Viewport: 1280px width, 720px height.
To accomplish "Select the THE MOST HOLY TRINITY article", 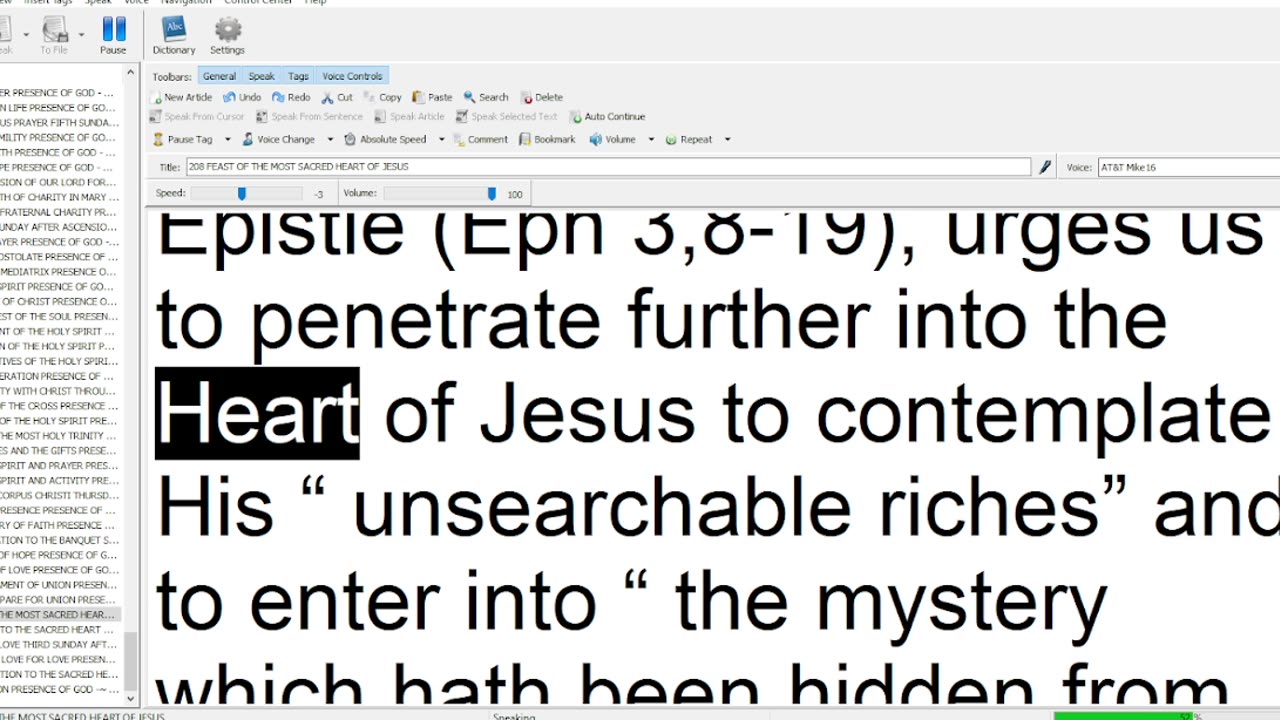I will [x=60, y=436].
